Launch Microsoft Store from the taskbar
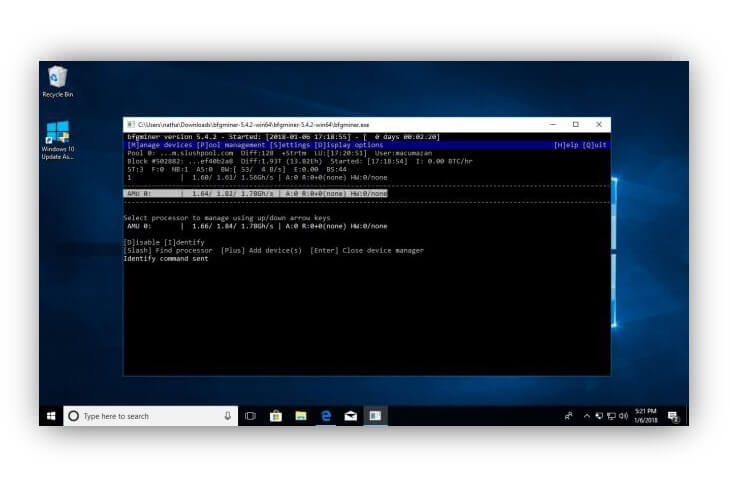This screenshot has height=500, width=730. pyautogui.click(x=276, y=416)
